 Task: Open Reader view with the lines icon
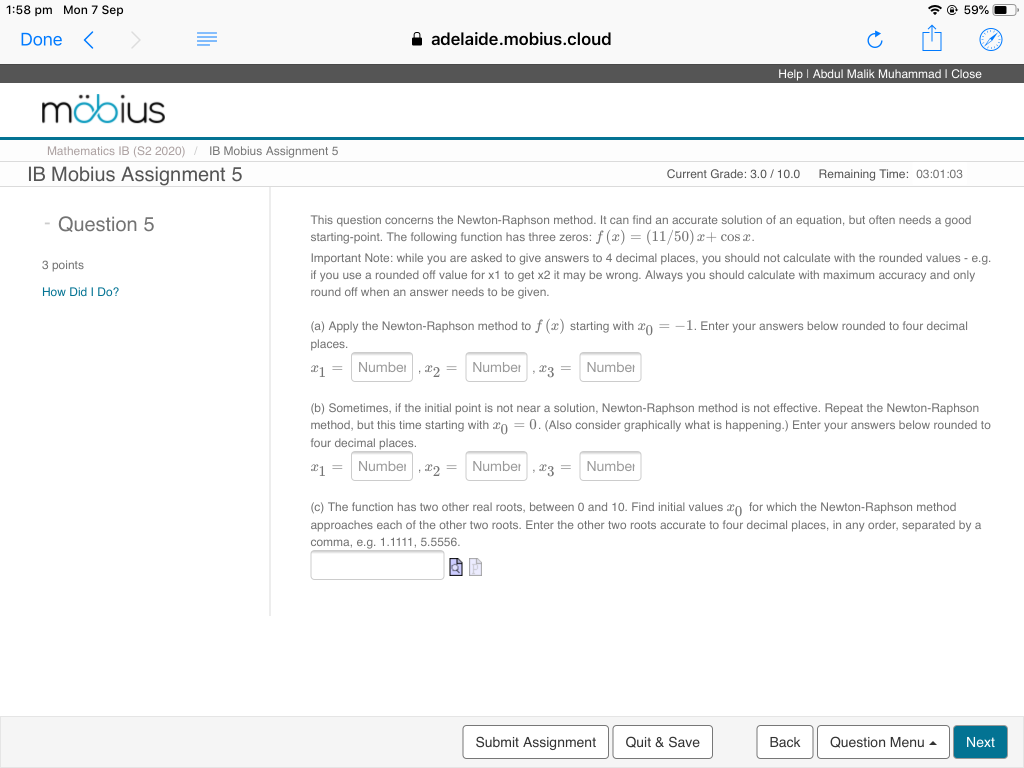tap(206, 39)
